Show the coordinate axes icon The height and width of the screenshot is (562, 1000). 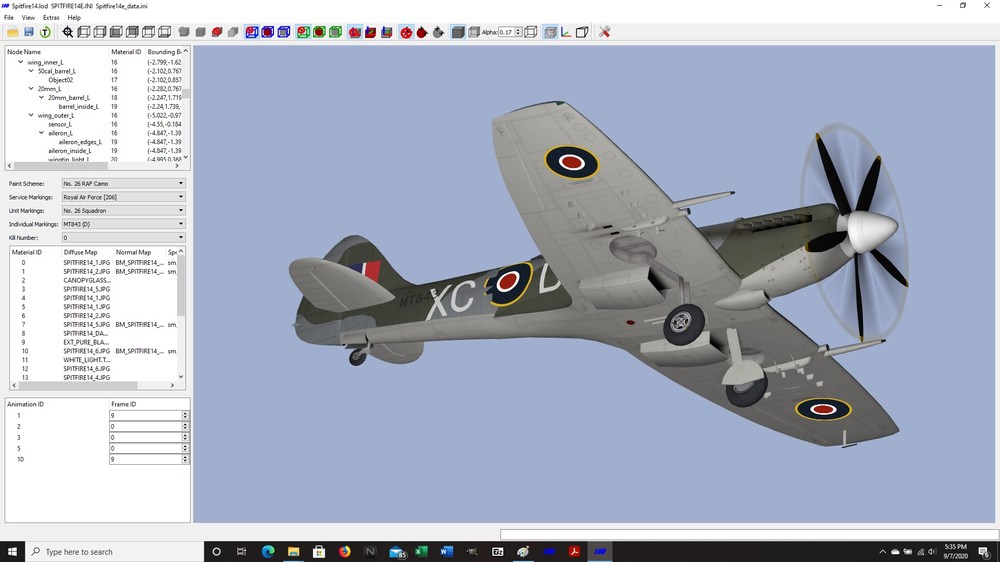[566, 32]
